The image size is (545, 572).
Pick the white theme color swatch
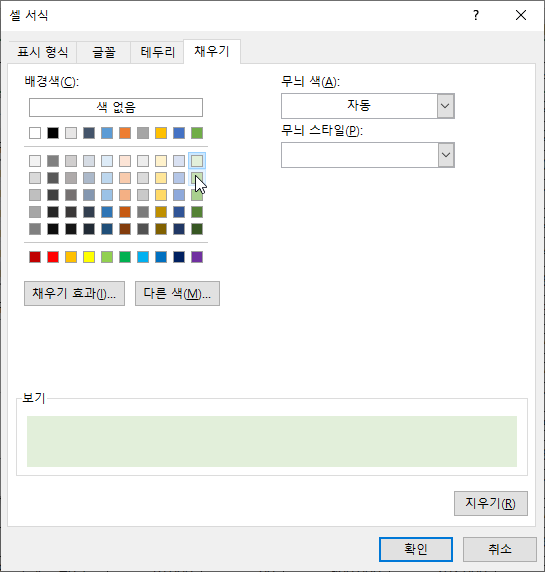click(35, 133)
